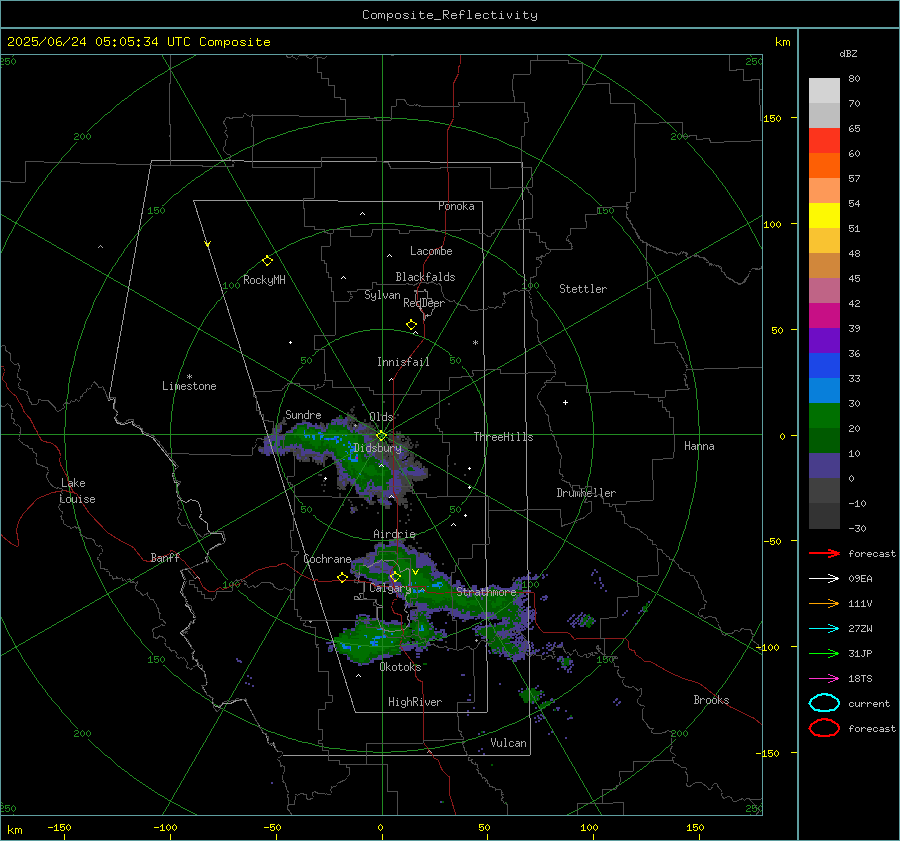Click the cyan current ellipse legend icon

pos(824,703)
